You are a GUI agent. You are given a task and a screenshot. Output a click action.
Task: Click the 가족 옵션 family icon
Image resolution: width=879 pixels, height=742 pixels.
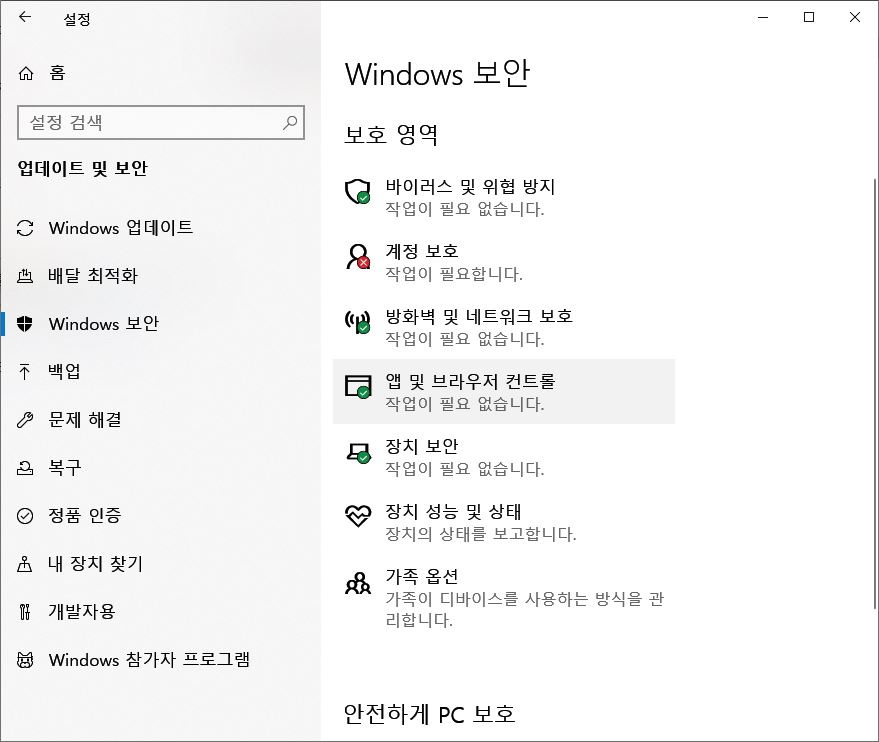click(x=358, y=583)
